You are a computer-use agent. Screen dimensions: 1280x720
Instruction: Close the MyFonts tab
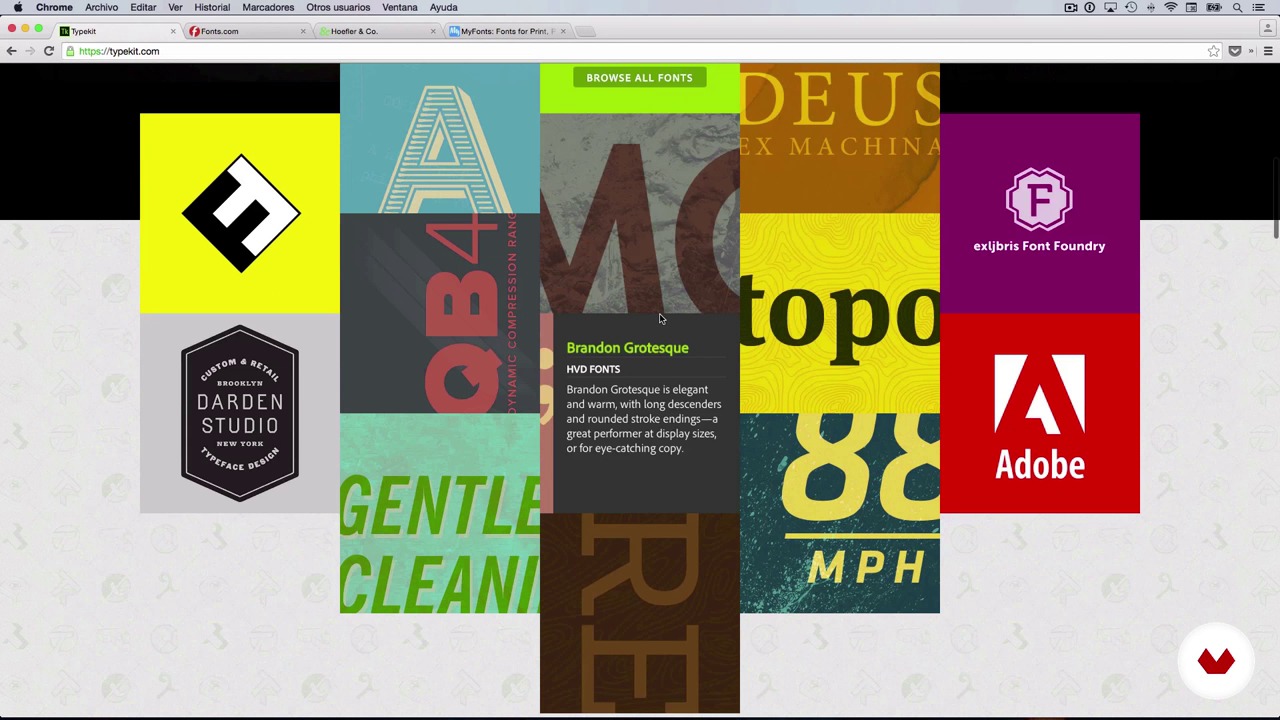(563, 31)
